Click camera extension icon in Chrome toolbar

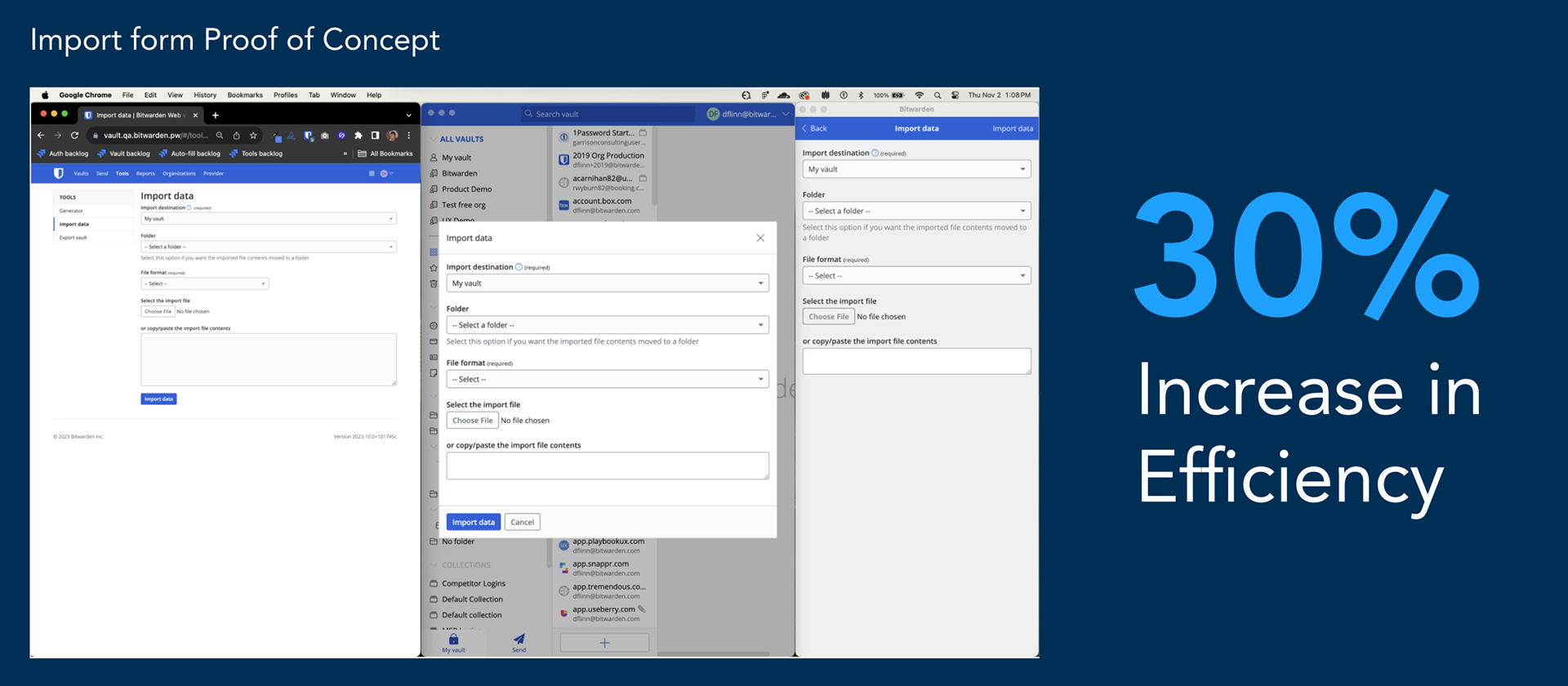(x=325, y=136)
